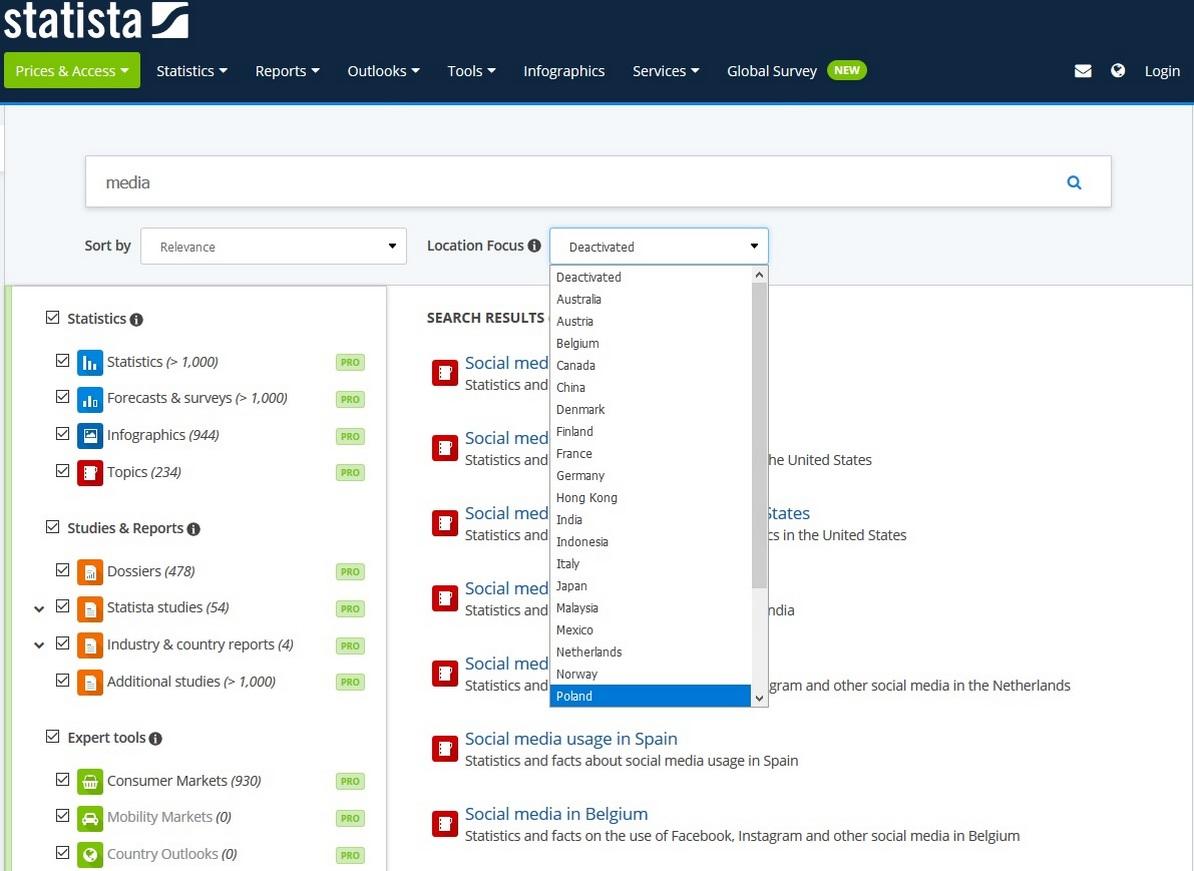Click the blue Statistics bar chart icon
Viewport: 1194px width, 871px height.
pos(90,362)
